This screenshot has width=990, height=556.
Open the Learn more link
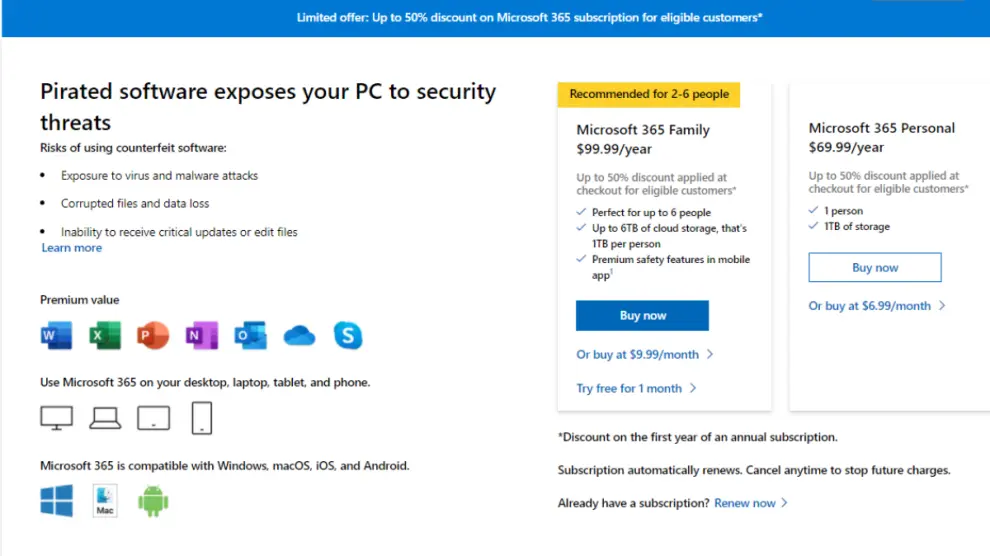pos(71,248)
